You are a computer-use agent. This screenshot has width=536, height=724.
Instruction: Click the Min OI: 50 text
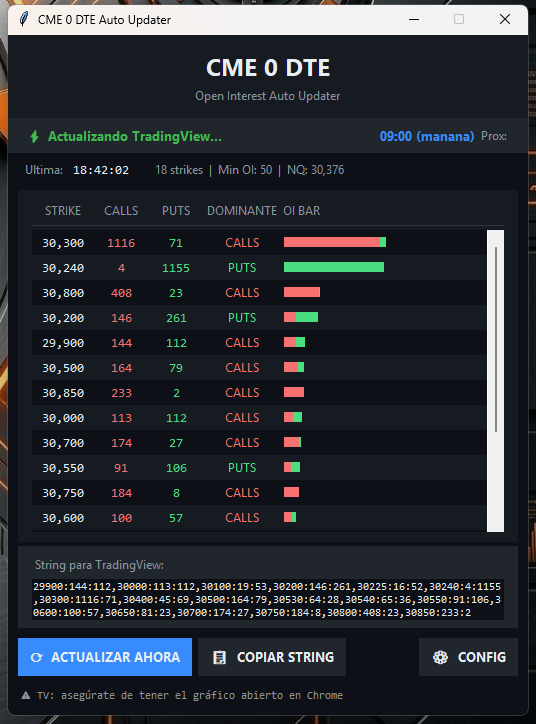245,170
